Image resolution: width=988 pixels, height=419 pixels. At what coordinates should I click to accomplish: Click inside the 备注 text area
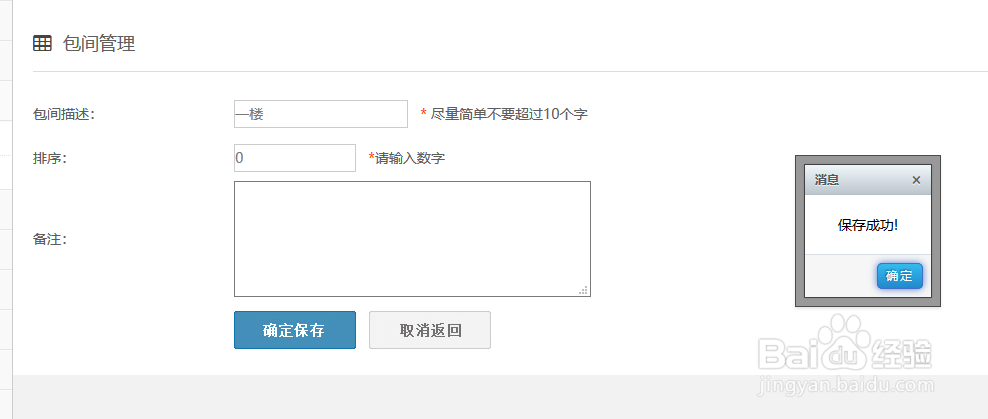point(412,238)
